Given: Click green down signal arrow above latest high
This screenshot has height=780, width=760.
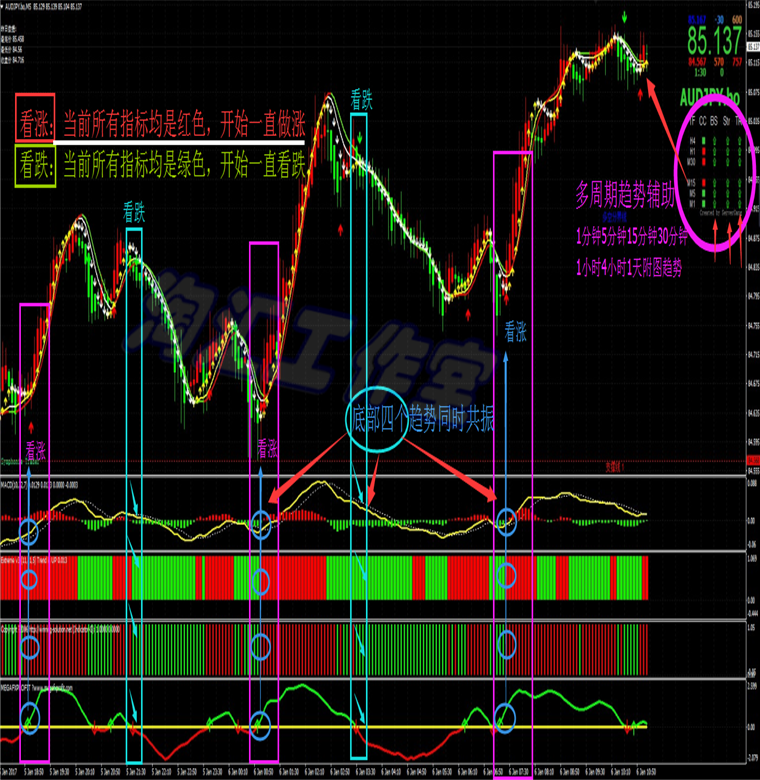Looking at the screenshot, I should click(x=625, y=17).
